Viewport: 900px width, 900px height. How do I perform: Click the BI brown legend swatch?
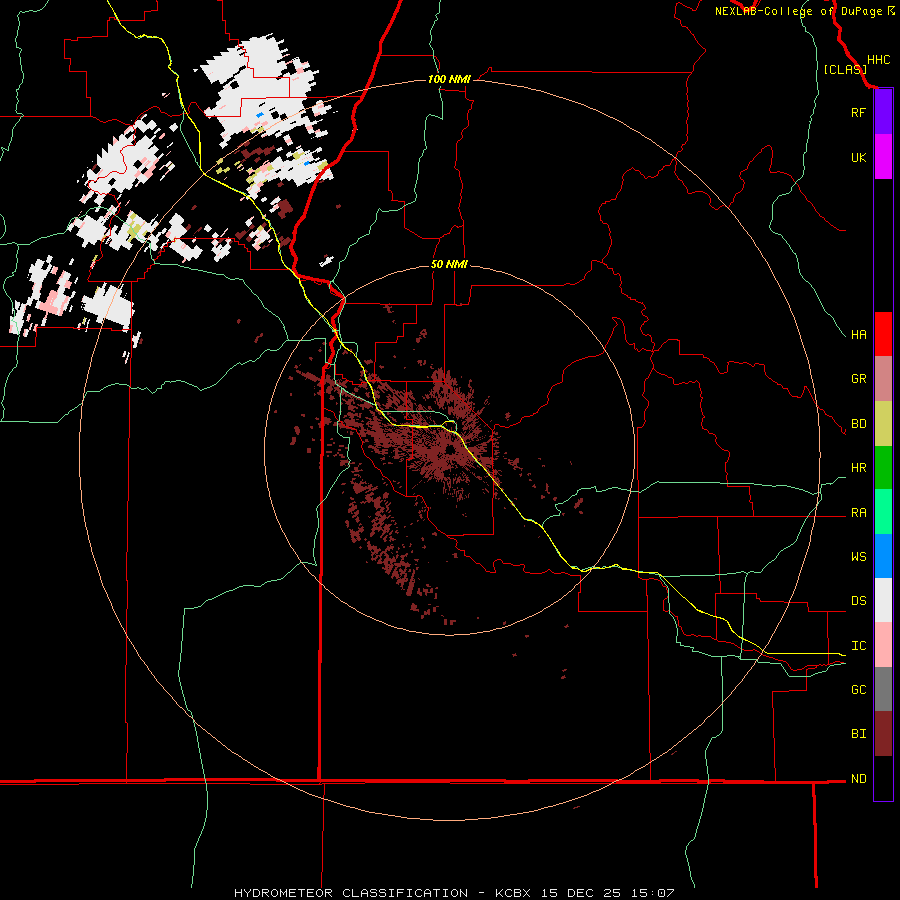pos(883,734)
